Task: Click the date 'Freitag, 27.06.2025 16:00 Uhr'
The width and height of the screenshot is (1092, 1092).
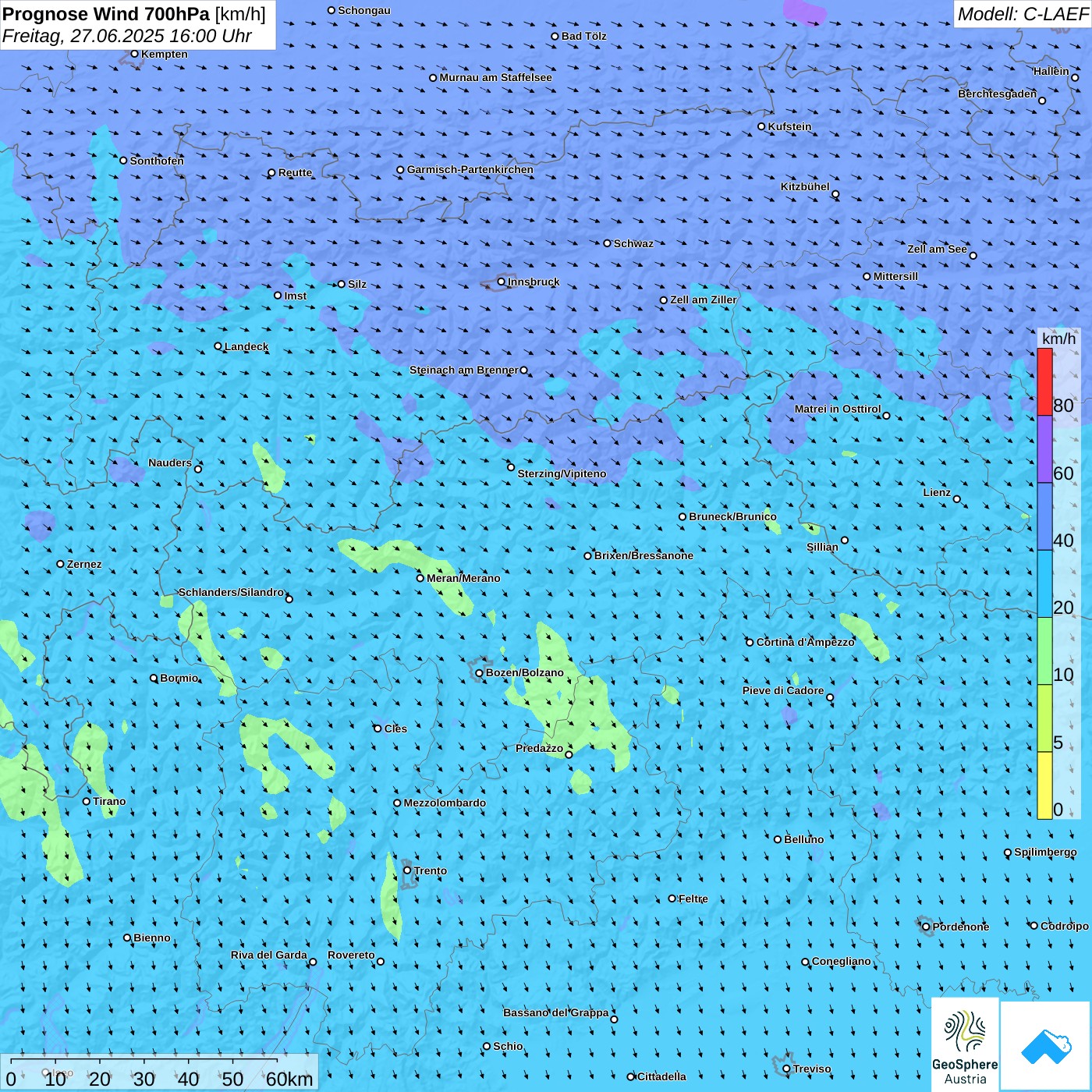Action: (127, 36)
